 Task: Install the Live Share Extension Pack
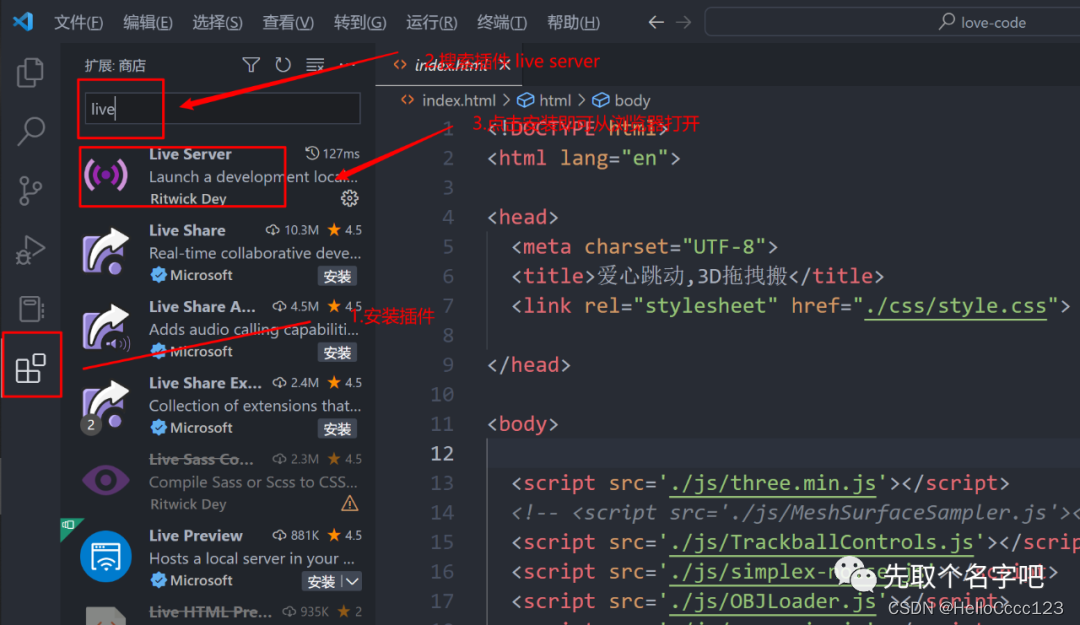coord(337,429)
